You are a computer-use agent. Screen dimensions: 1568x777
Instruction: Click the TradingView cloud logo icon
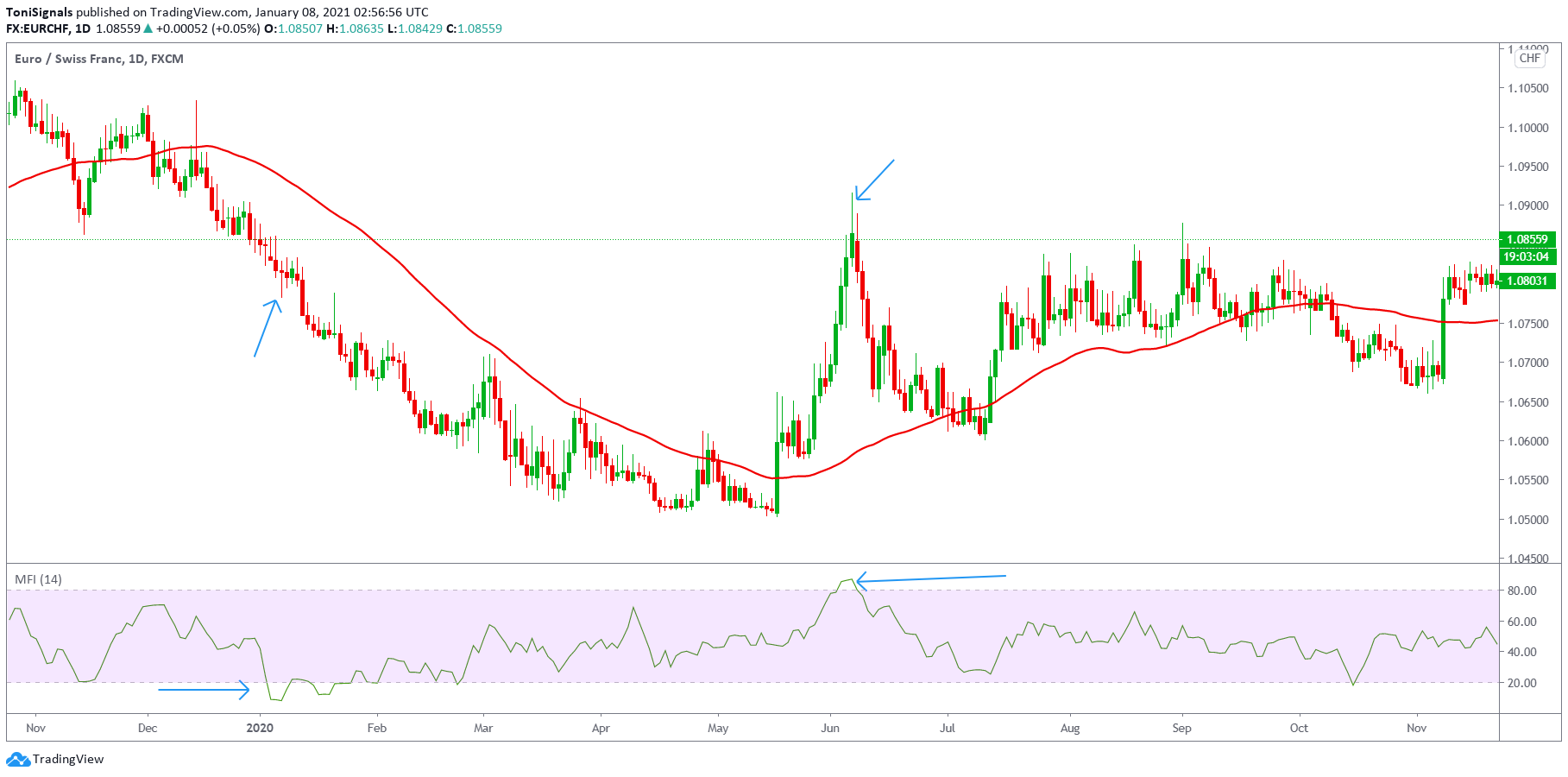(17, 760)
